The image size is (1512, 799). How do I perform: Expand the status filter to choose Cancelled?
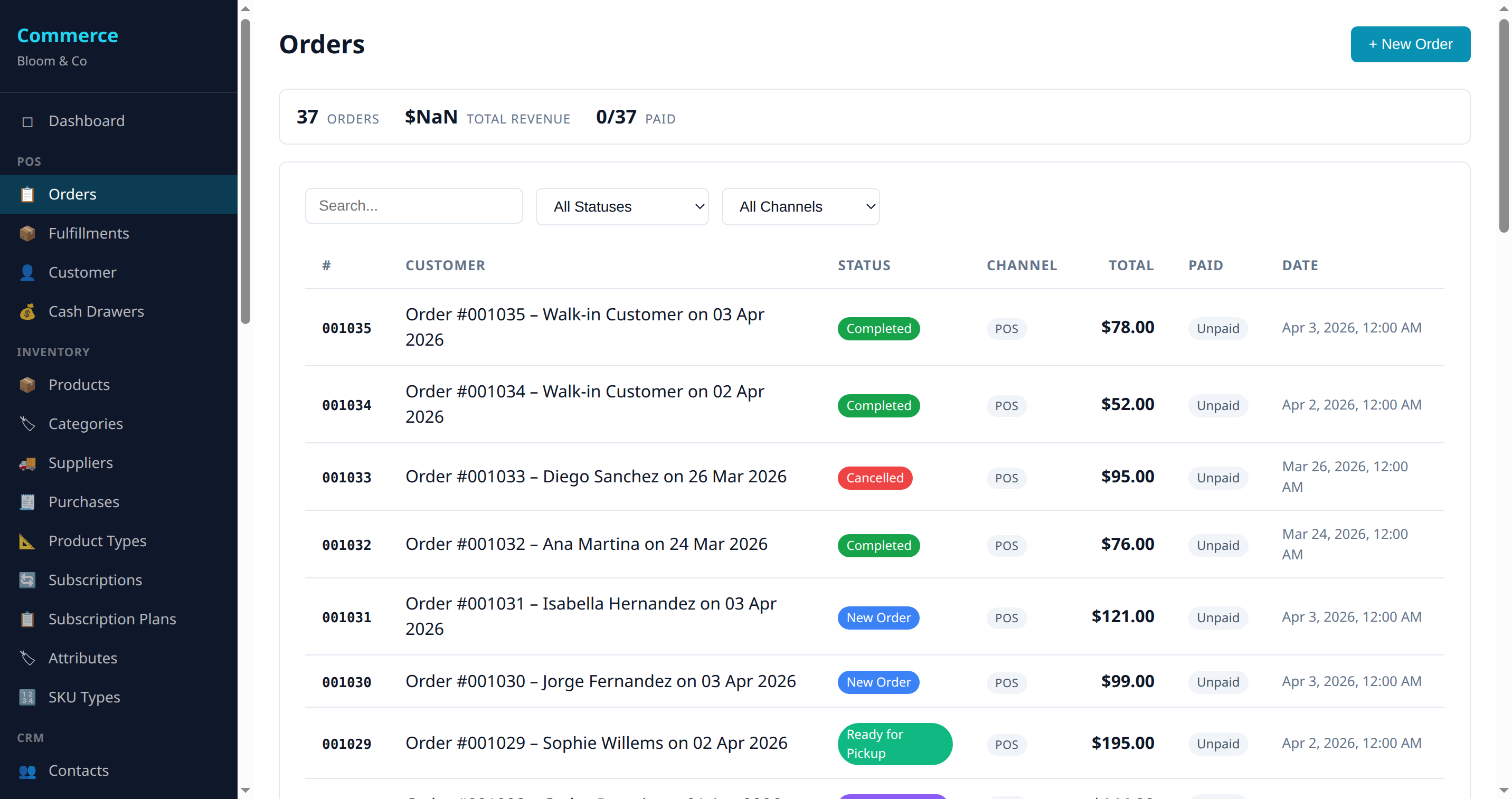621,206
